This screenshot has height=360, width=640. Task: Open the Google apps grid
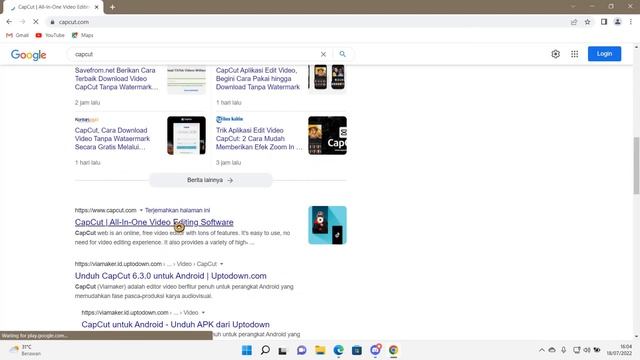pos(574,54)
